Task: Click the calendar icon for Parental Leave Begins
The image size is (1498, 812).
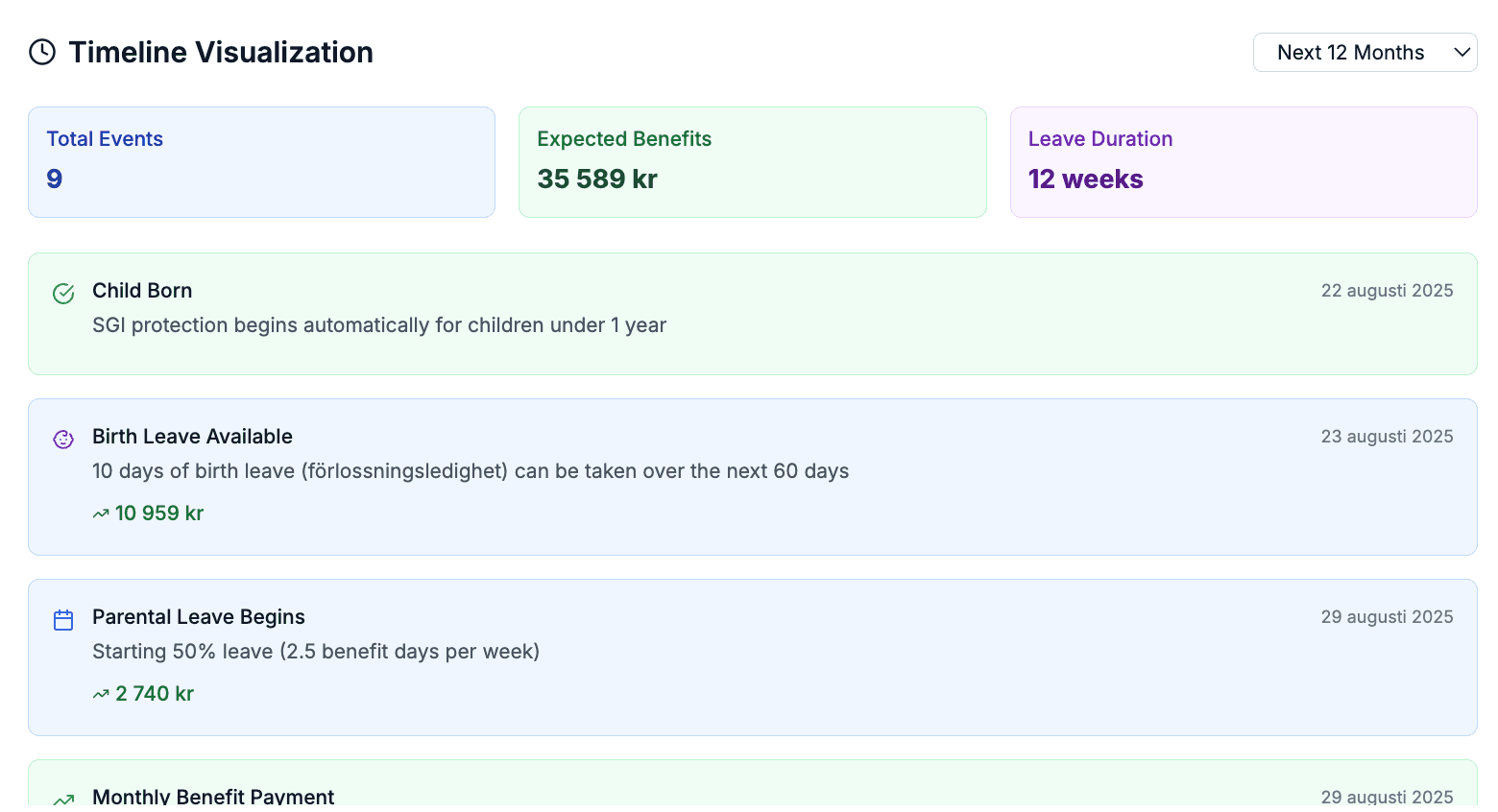Action: click(63, 620)
